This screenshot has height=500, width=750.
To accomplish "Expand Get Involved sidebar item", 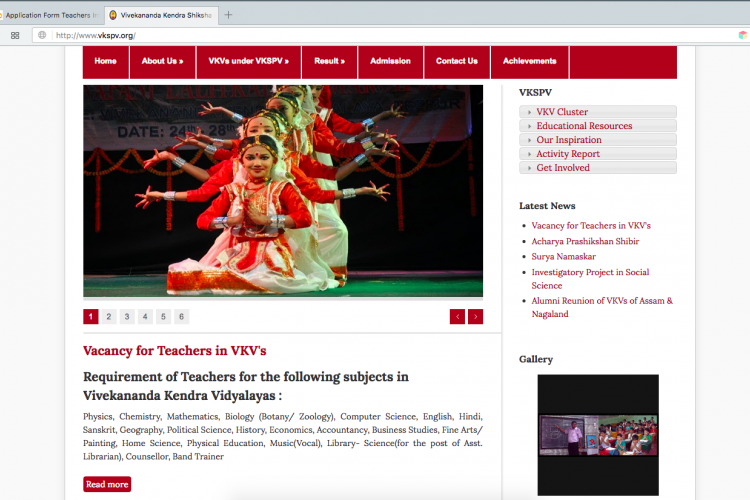I will pos(598,167).
